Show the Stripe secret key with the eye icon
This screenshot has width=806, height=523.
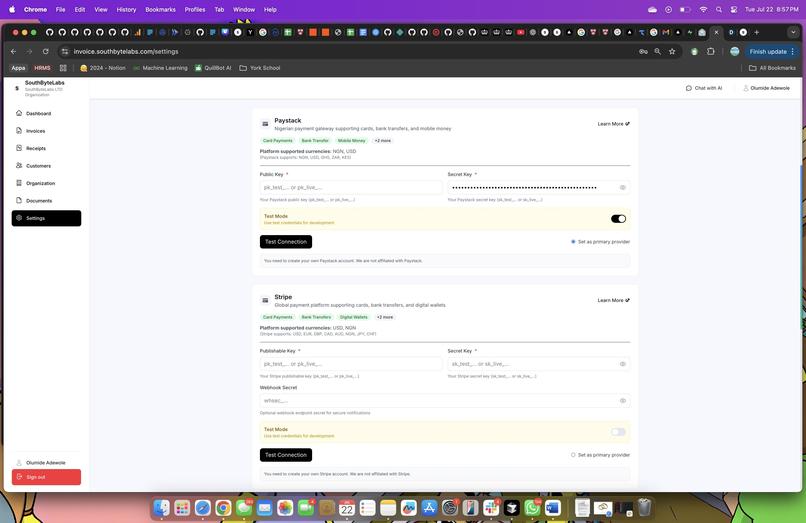[622, 364]
